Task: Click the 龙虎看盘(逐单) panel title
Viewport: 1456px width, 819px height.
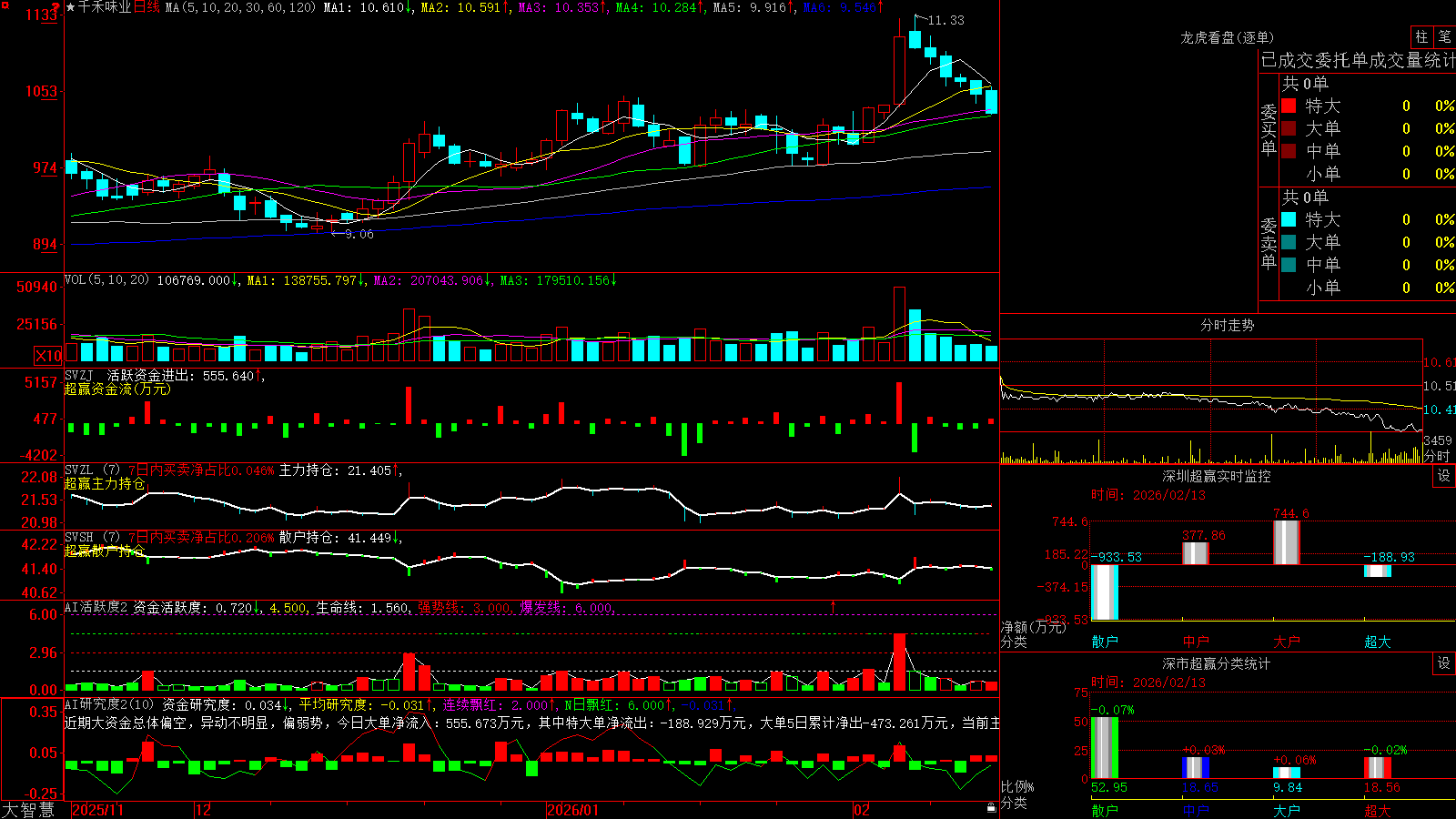Action: [1227, 37]
